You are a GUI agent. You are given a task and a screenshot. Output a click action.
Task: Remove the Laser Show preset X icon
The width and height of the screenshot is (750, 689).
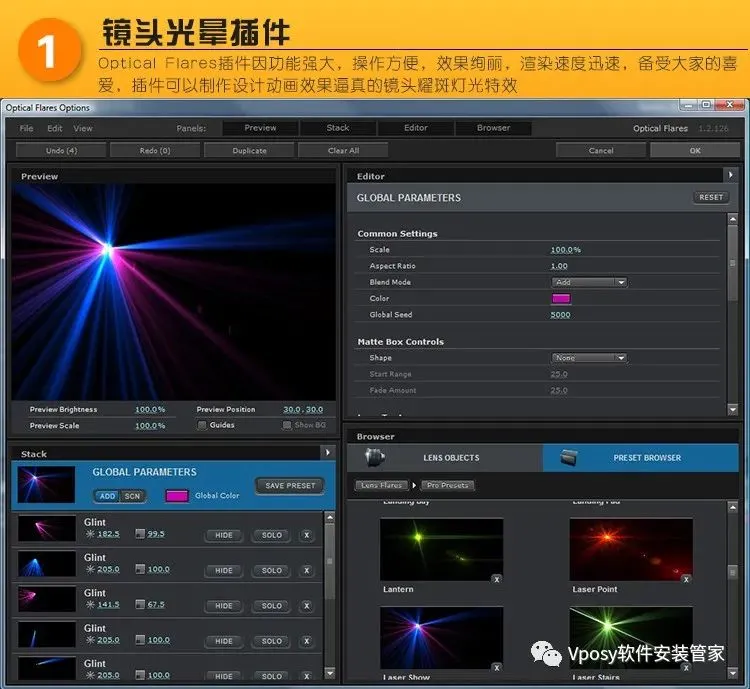[x=496, y=667]
